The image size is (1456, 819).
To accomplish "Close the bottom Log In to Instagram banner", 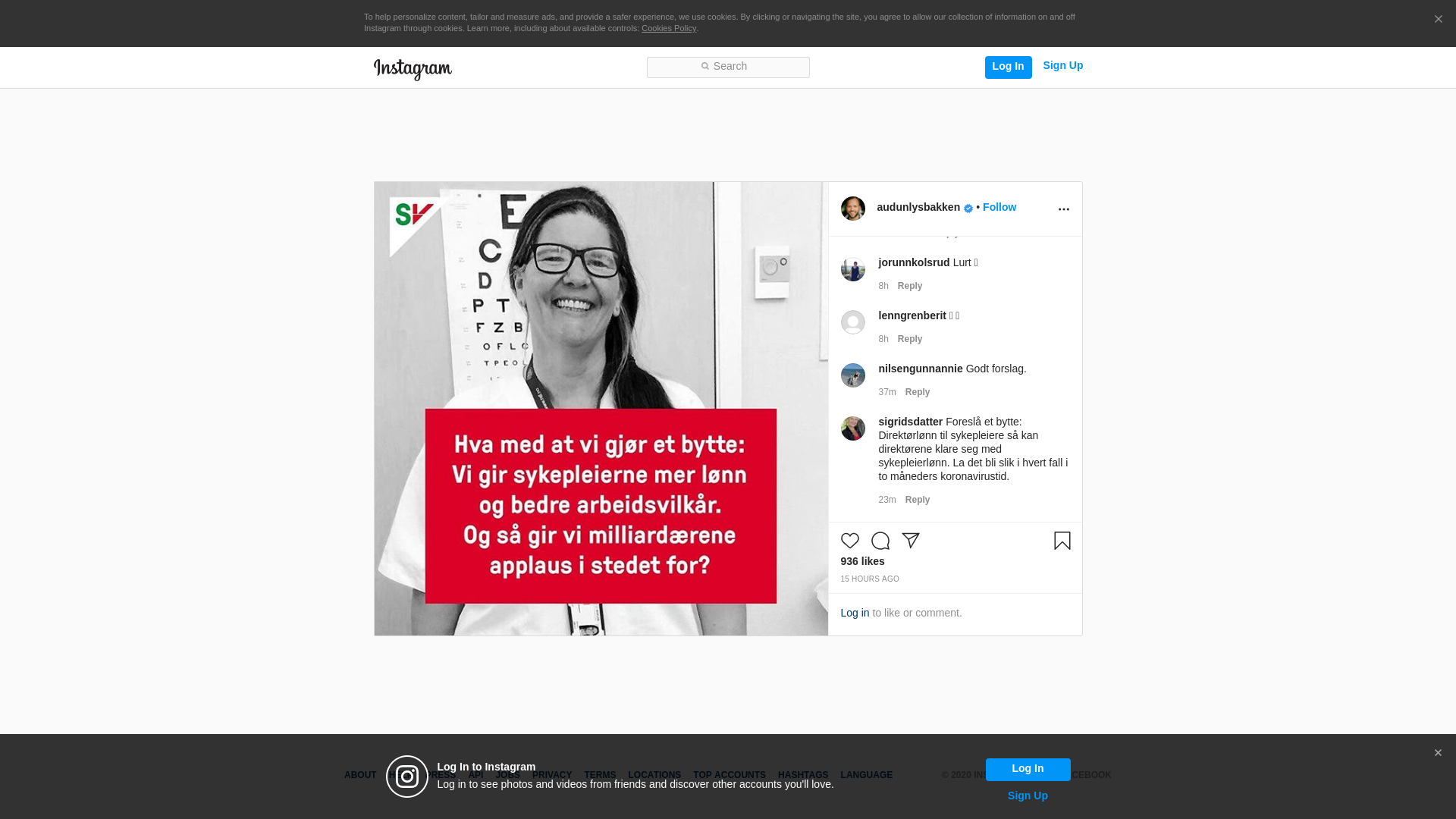I will (x=1438, y=753).
